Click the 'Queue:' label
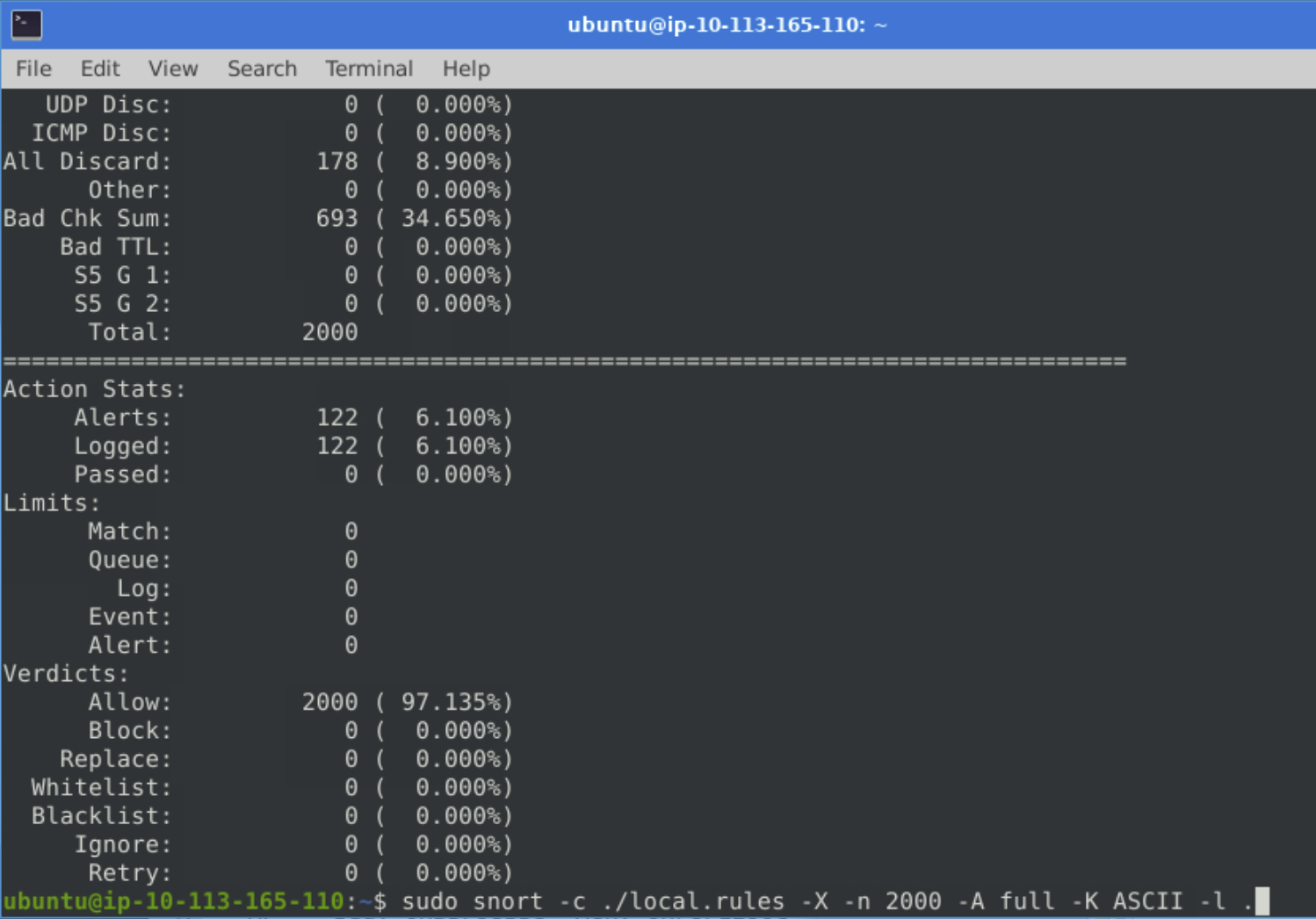 (x=130, y=560)
